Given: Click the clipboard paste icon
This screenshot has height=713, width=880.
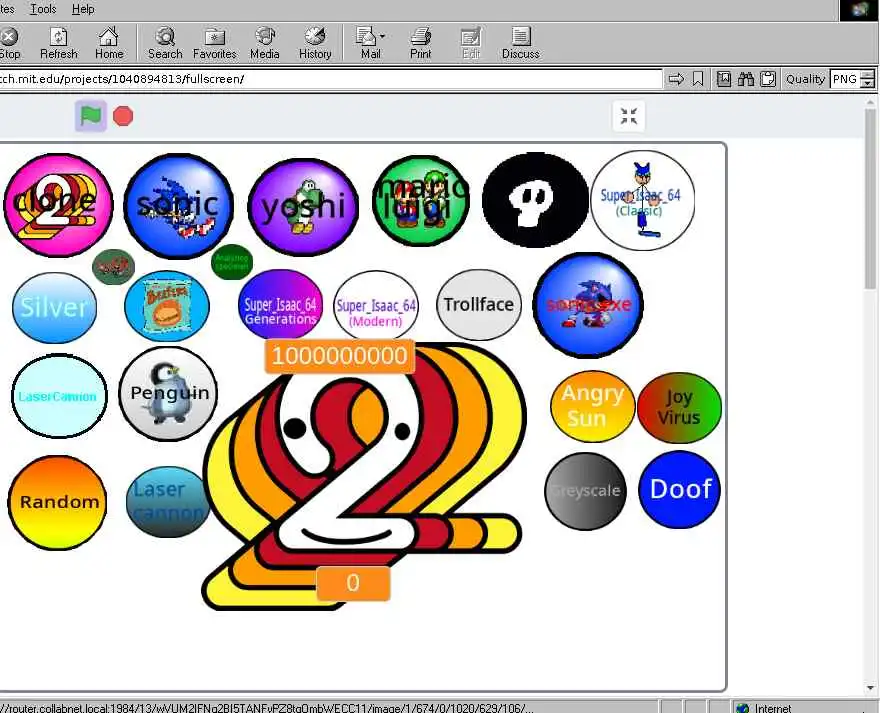Looking at the screenshot, I should coord(768,79).
